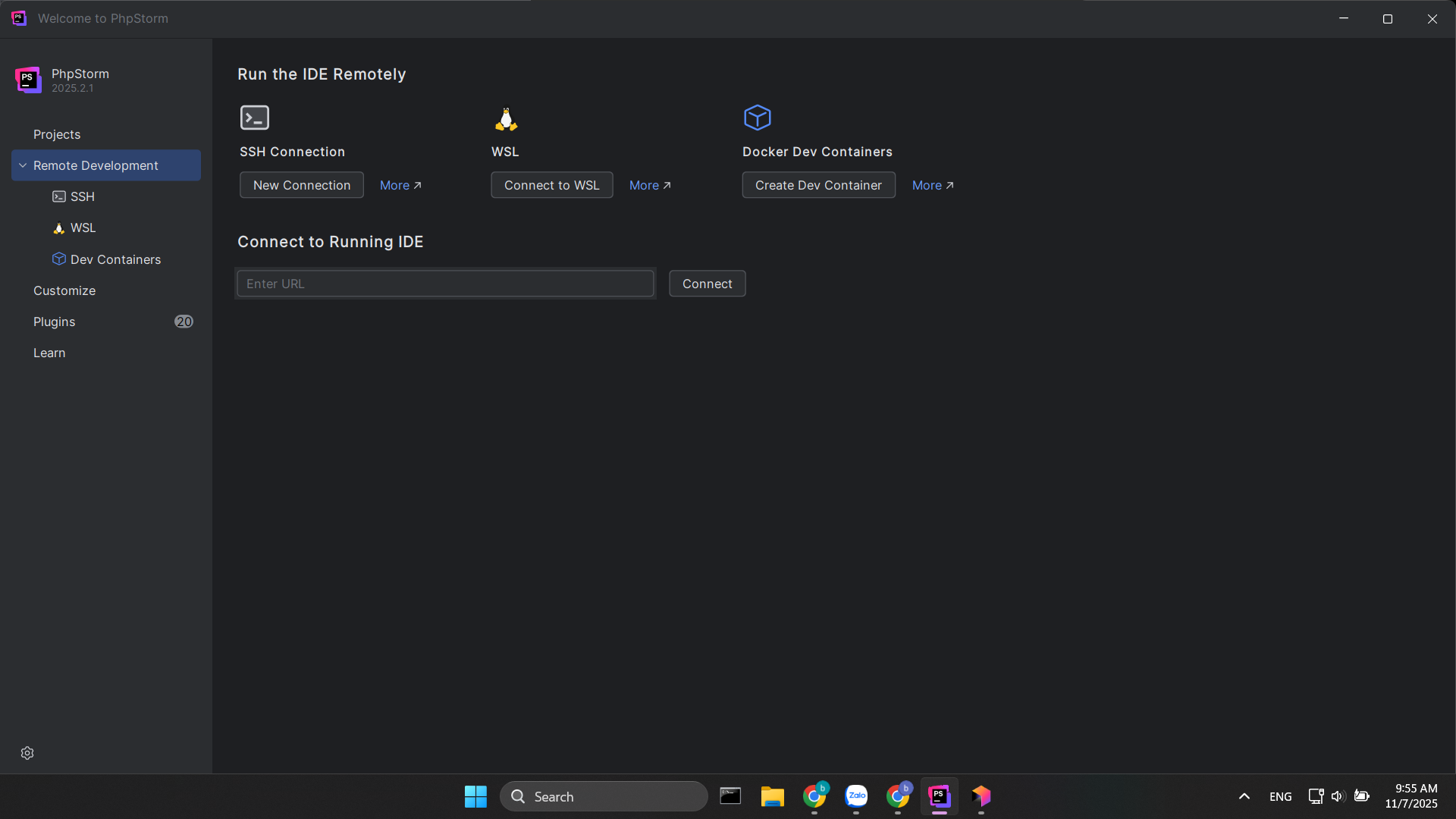Select WSL in the sidebar
Screen dimensions: 1456x819
pos(83,227)
